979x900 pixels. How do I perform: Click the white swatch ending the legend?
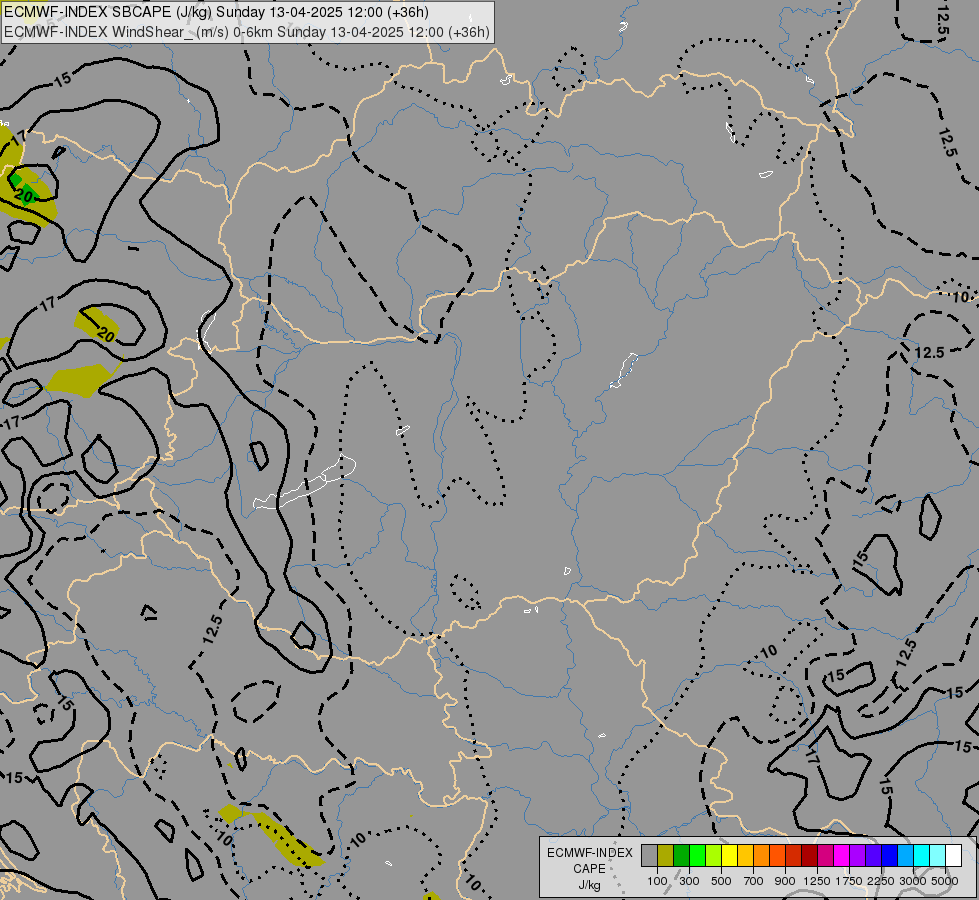(x=953, y=856)
